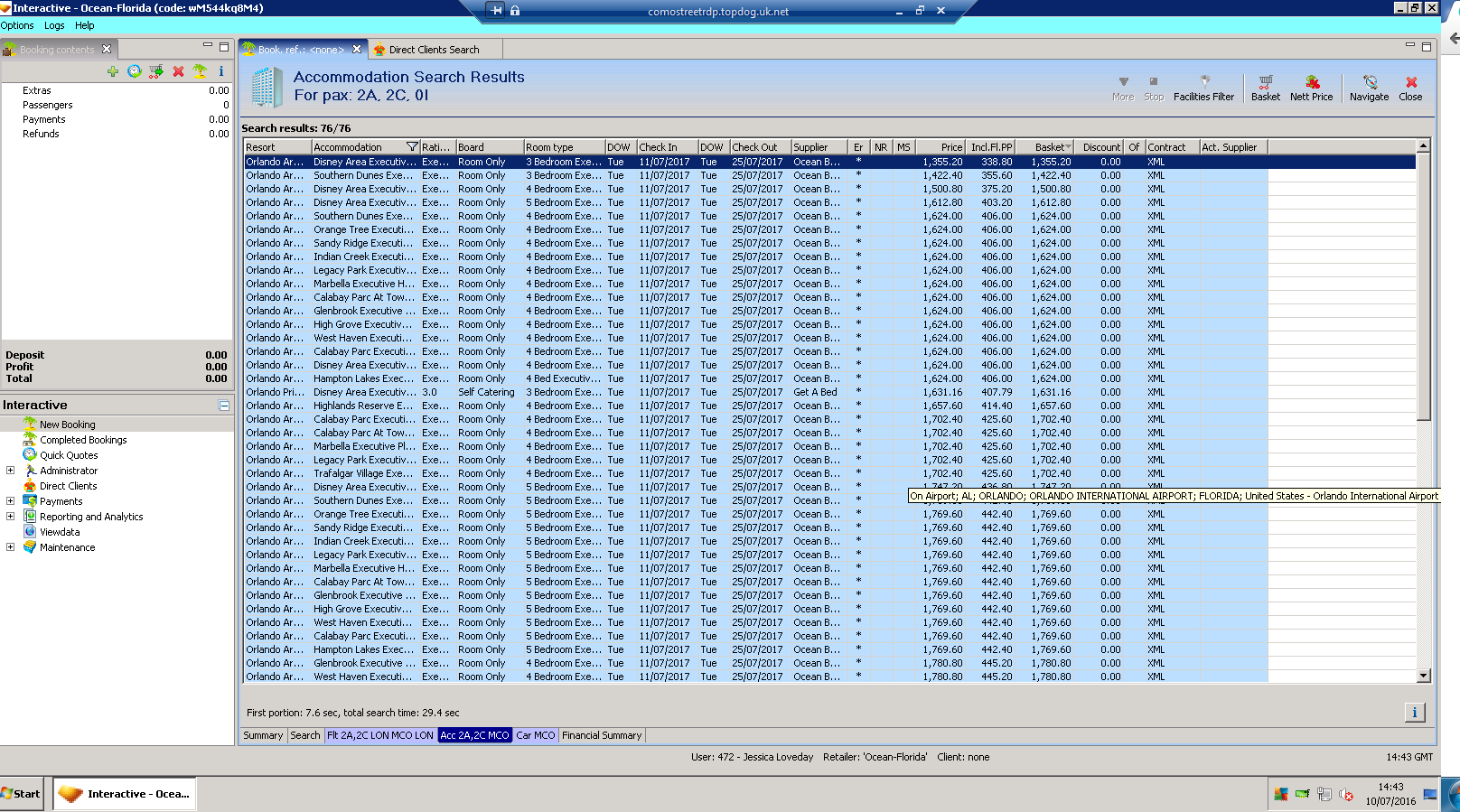The image size is (1460, 812).
Task: Collapse the Interactive panel
Action: [223, 406]
